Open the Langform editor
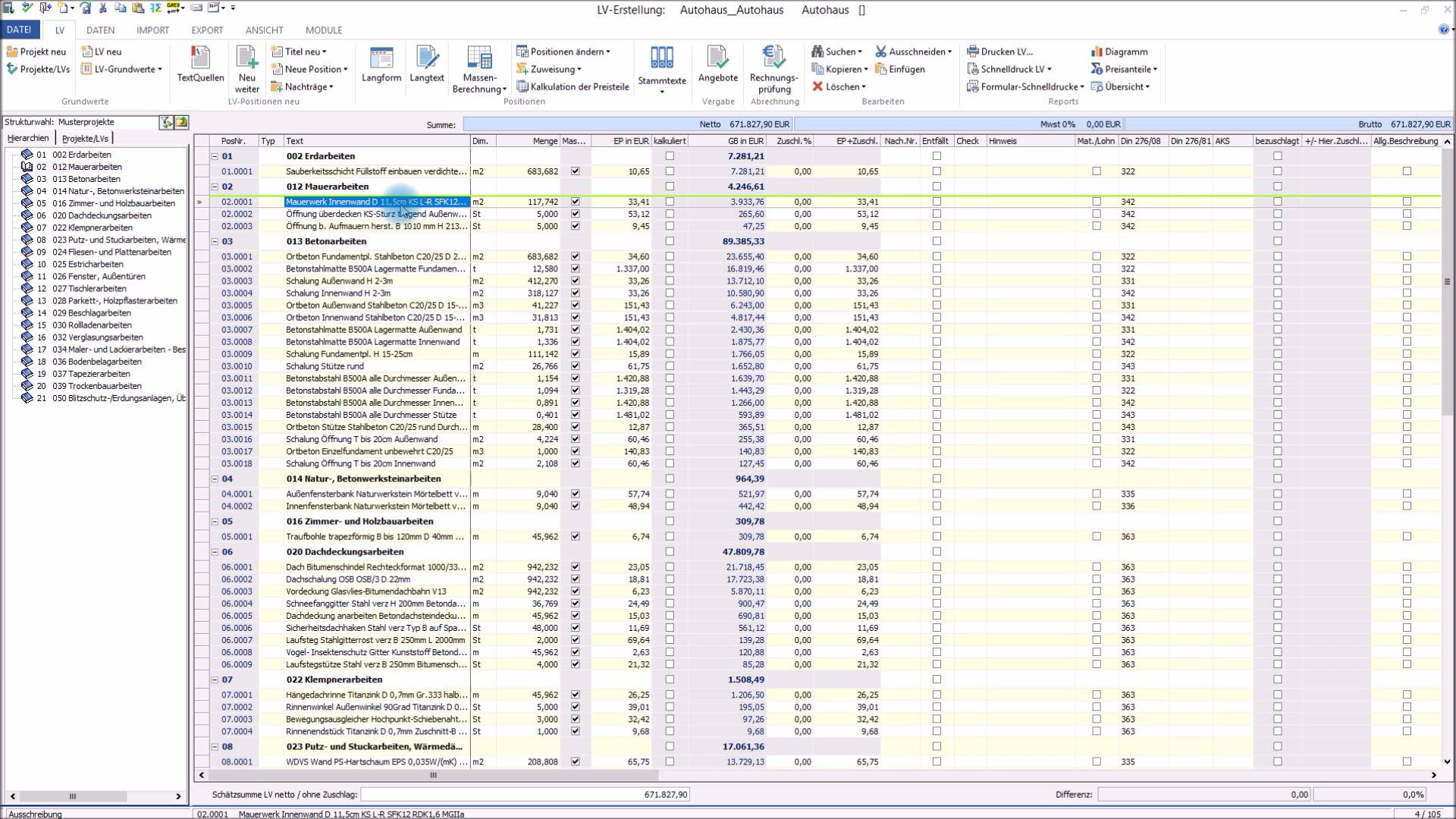1456x819 pixels. (381, 64)
